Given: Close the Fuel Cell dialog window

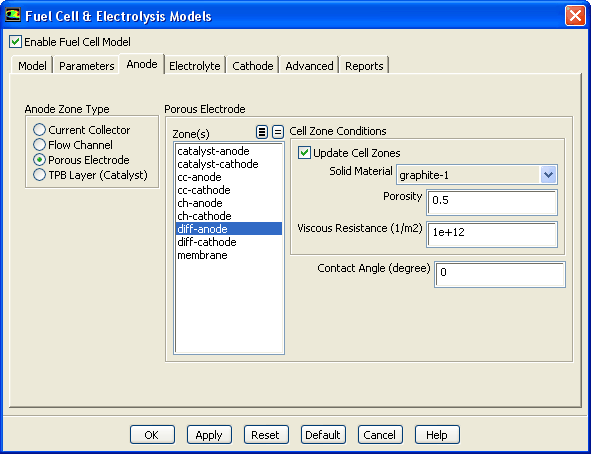Looking at the screenshot, I should [x=575, y=16].
